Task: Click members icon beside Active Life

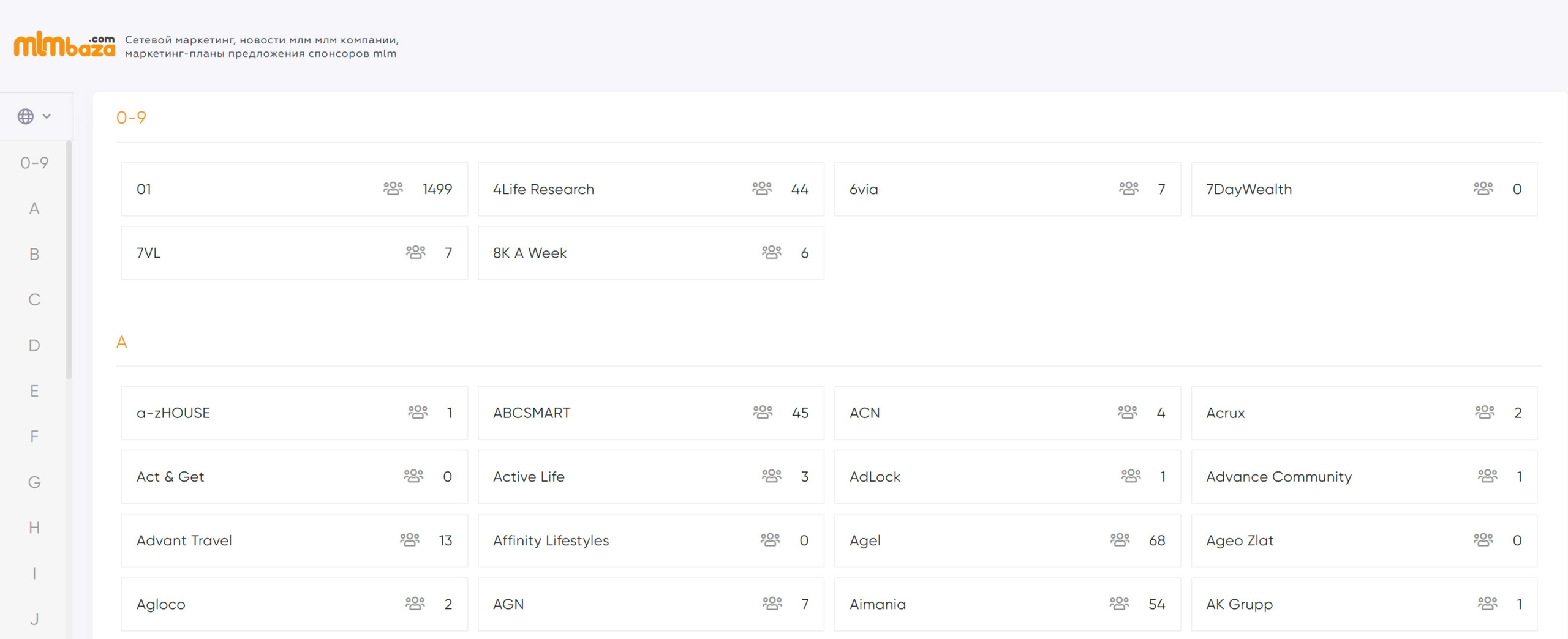Action: point(772,476)
